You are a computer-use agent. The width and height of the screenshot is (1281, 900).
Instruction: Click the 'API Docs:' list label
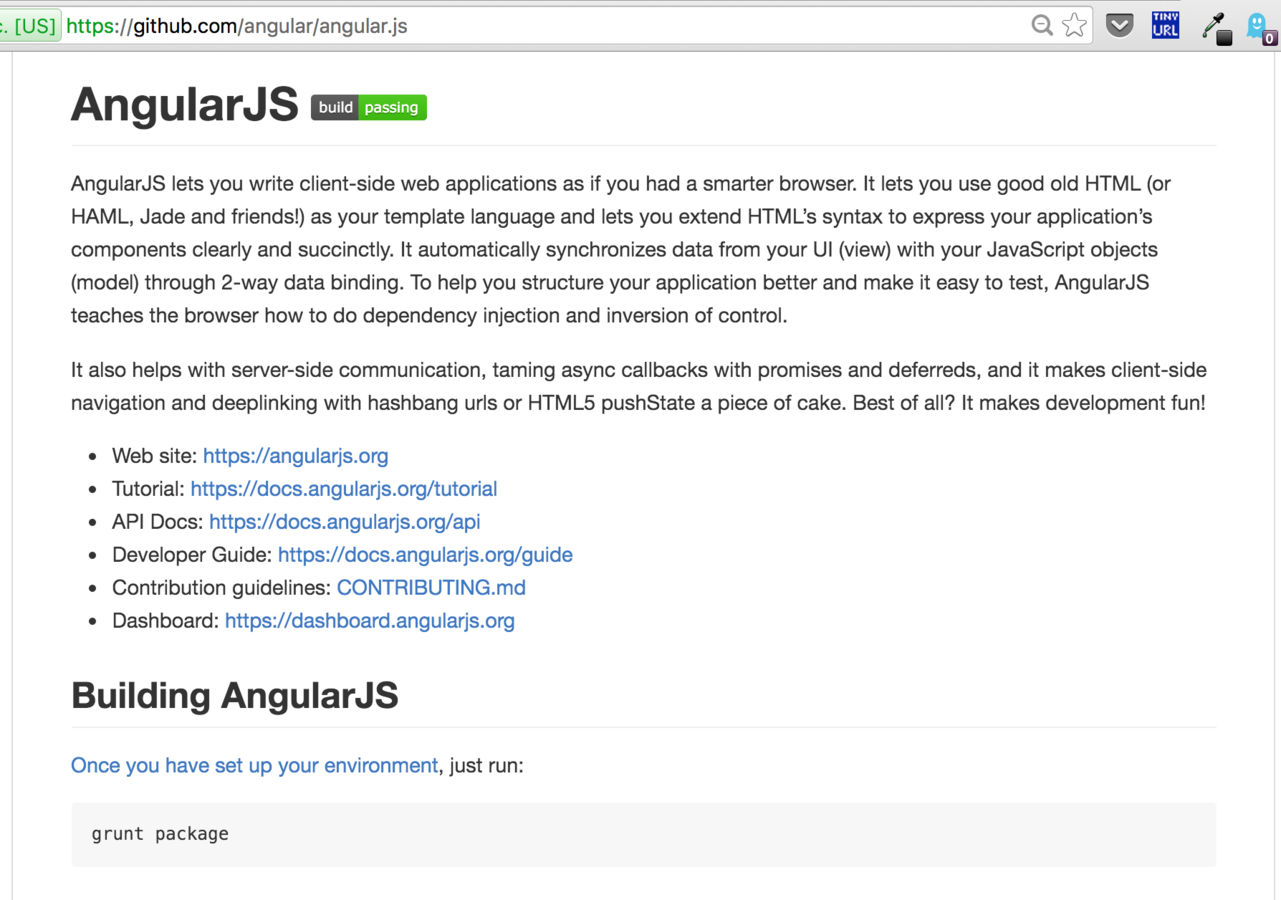[x=158, y=522]
